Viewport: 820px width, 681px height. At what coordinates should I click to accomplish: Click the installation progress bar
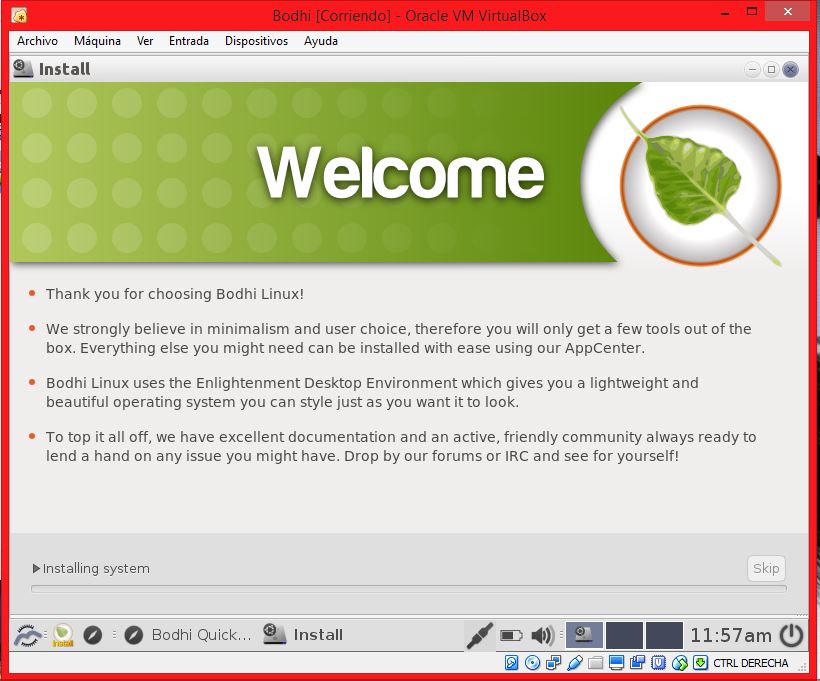(x=408, y=589)
